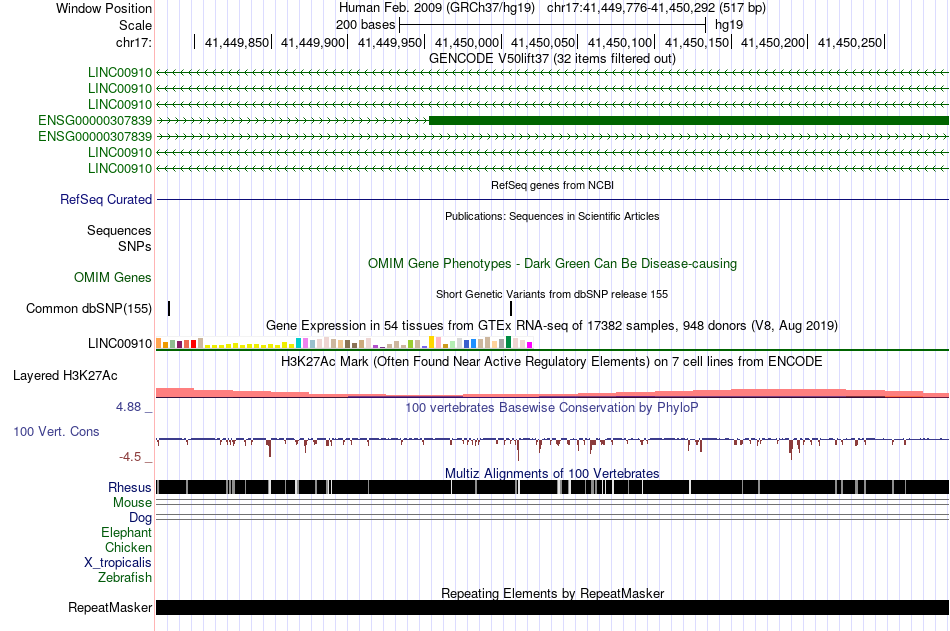
Task: Click the position text chr17:41,449,776-41,450,292 (517 bp)
Action: 656,8
